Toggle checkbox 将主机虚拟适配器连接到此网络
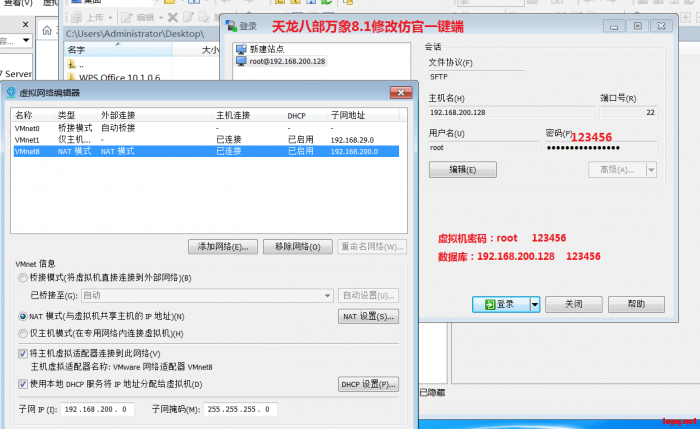The width and height of the screenshot is (700, 429). coord(23,354)
